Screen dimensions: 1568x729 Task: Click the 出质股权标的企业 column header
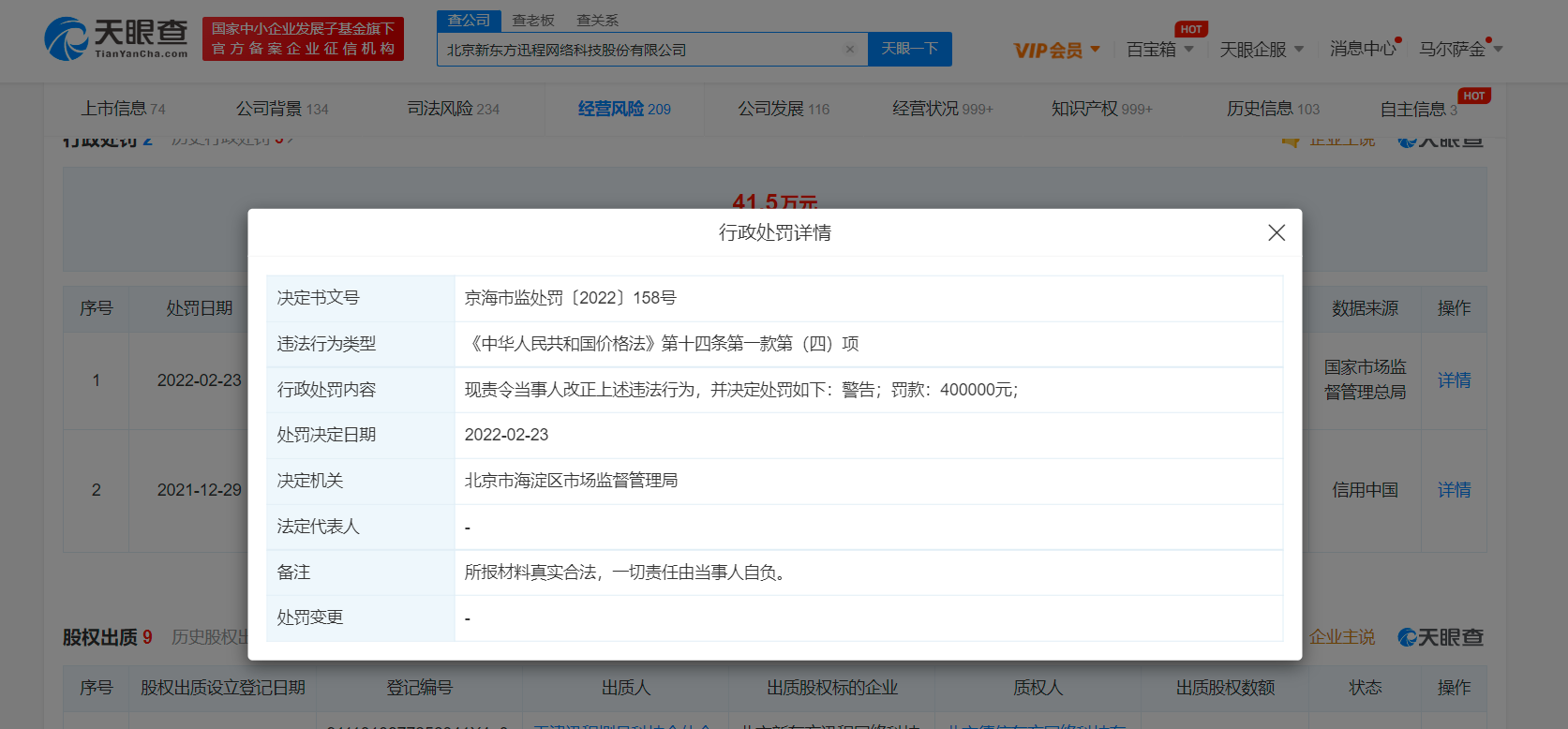pos(832,688)
